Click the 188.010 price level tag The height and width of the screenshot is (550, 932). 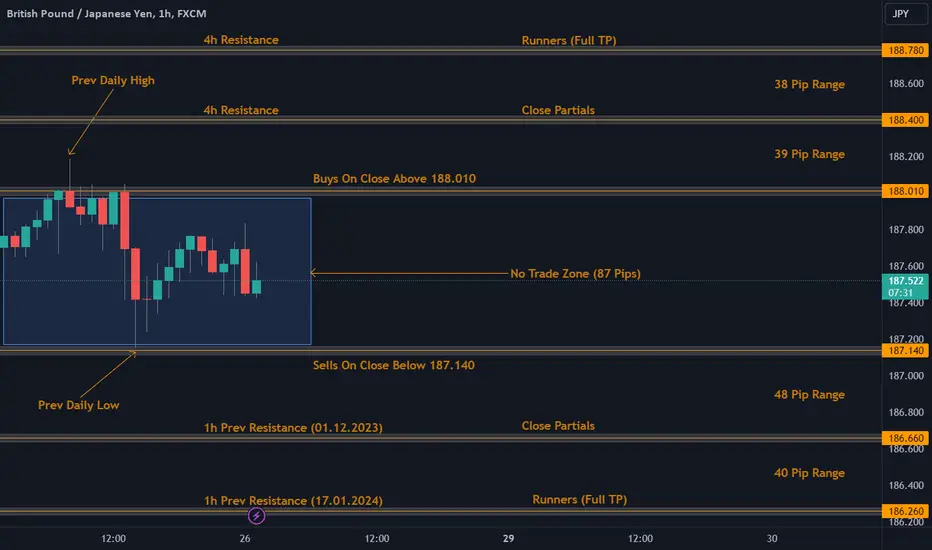(905, 191)
